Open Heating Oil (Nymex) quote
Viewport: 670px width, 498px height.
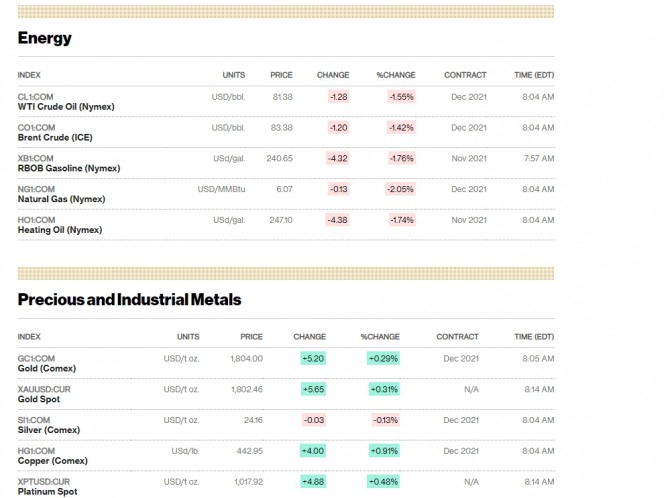click(x=59, y=230)
